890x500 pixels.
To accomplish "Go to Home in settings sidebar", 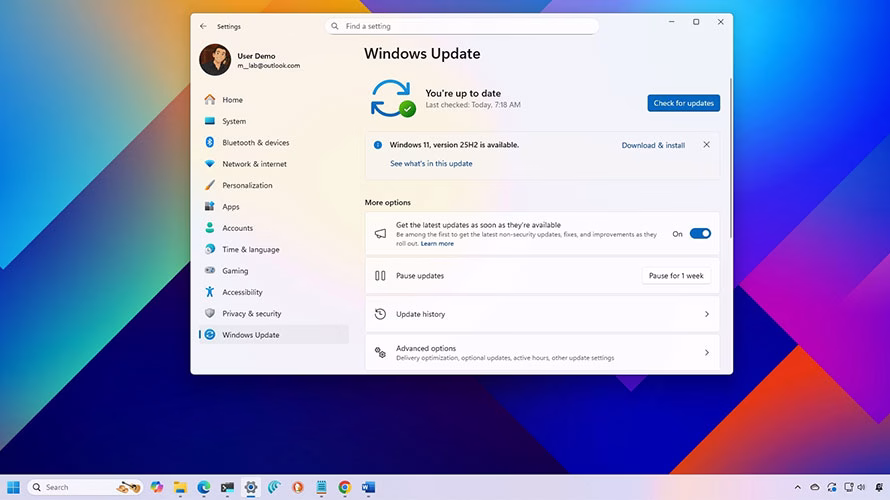I will point(232,100).
